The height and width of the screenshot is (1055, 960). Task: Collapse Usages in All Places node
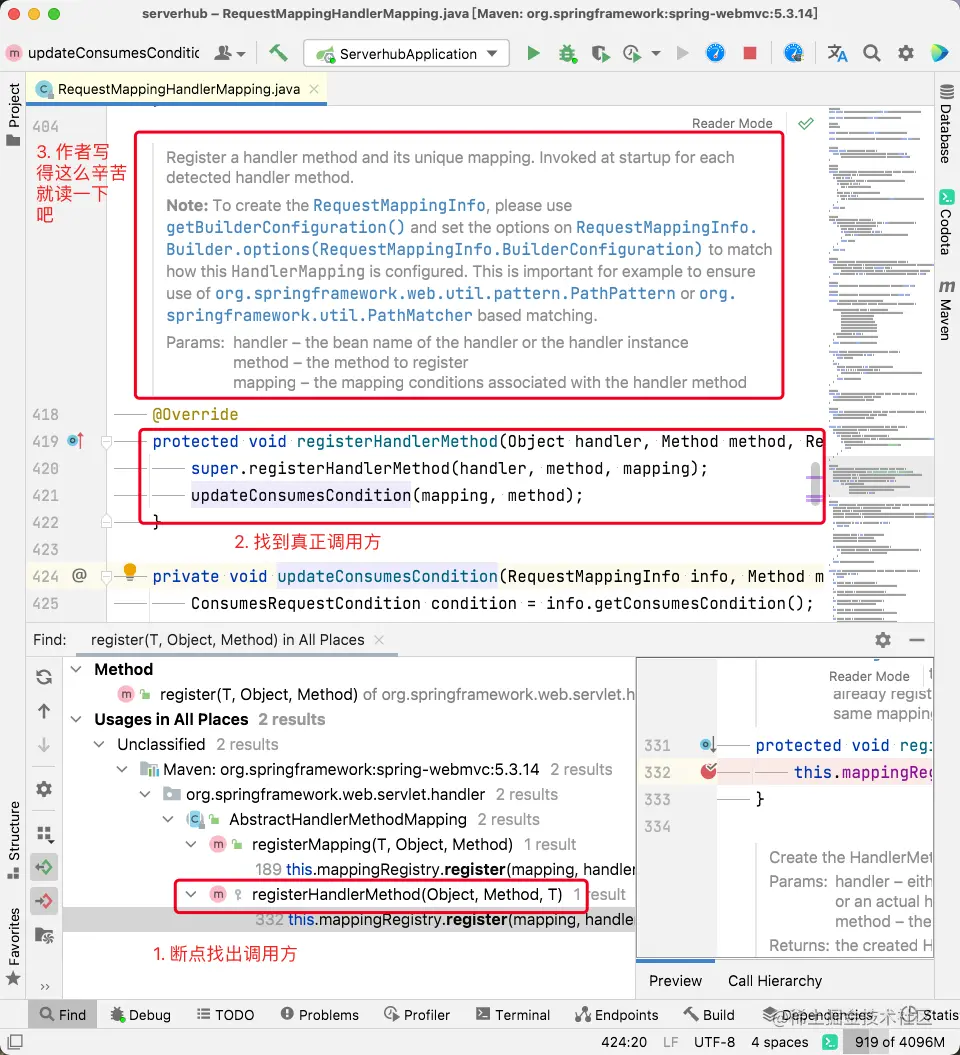coord(77,719)
